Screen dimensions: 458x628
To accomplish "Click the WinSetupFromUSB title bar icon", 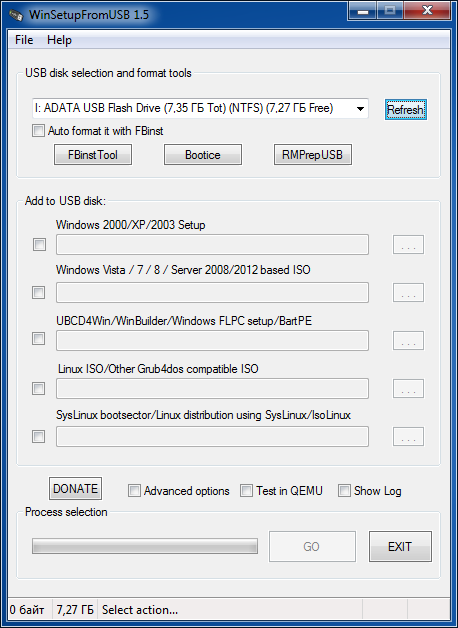I will coord(16,15).
